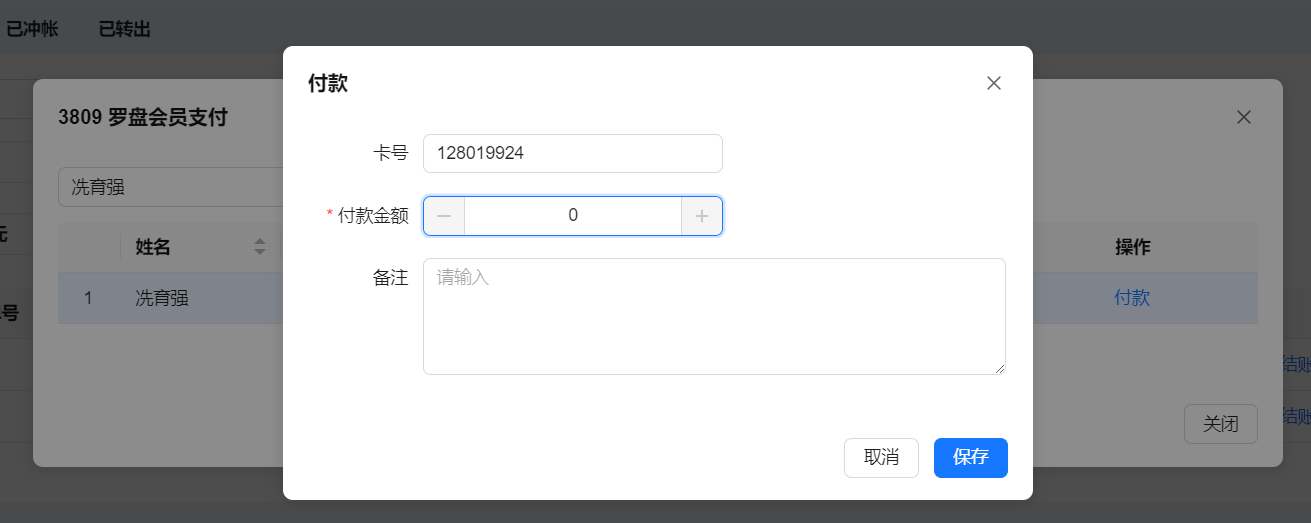The width and height of the screenshot is (1311, 523).
Task: Close the 付款 dialog with the X icon
Action: pyautogui.click(x=994, y=83)
